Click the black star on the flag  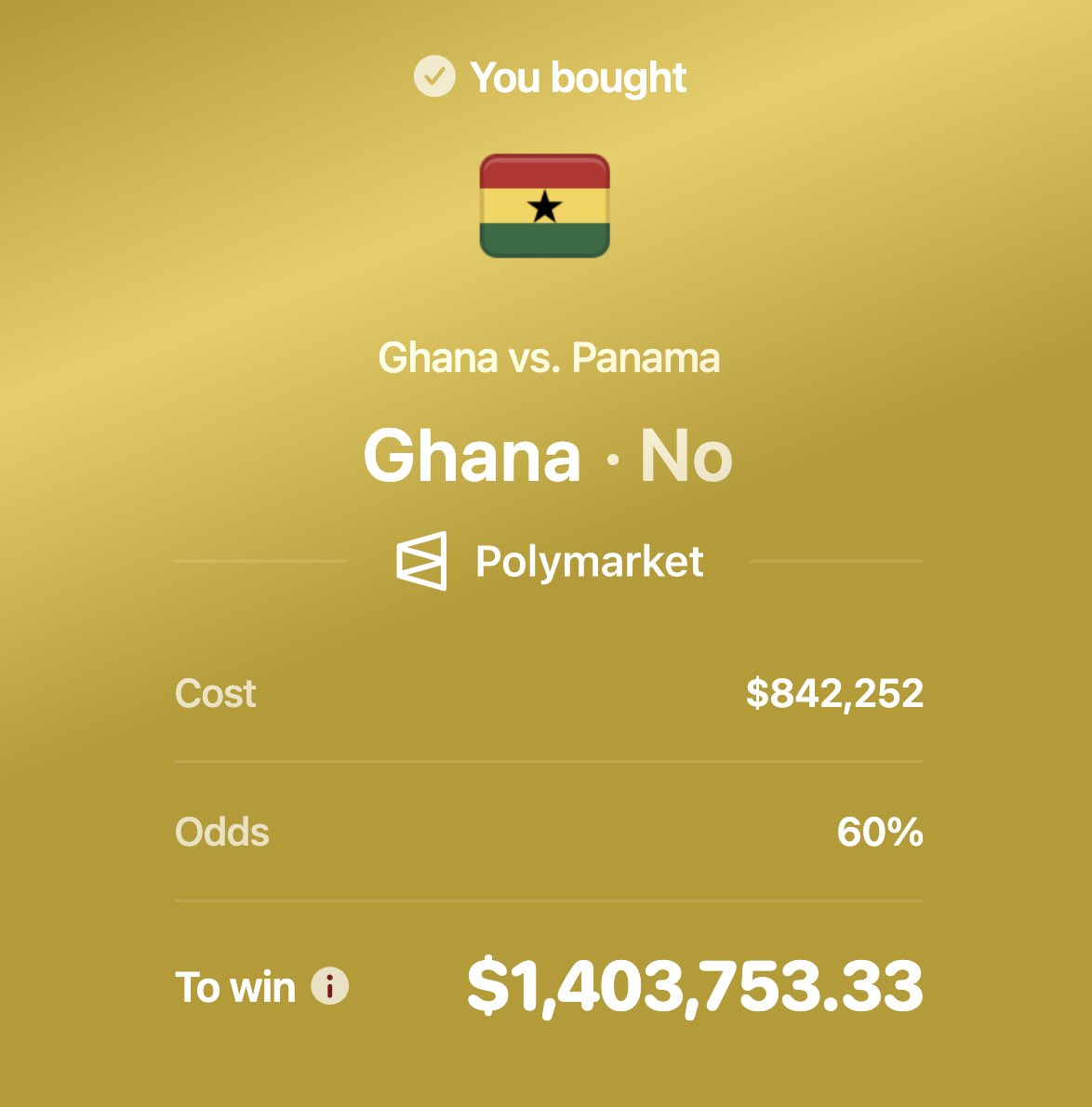(544, 207)
